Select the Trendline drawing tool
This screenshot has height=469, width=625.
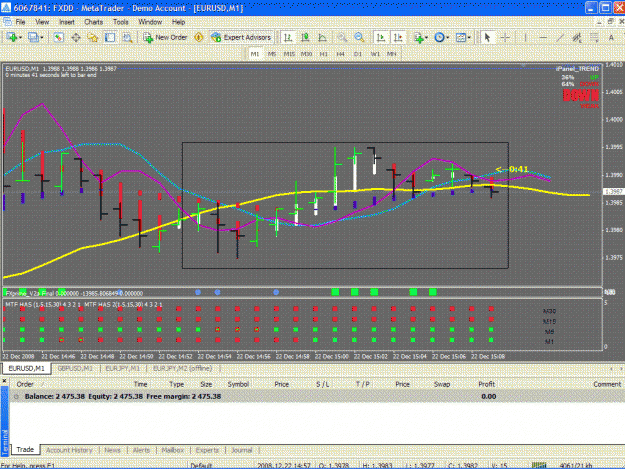point(560,37)
